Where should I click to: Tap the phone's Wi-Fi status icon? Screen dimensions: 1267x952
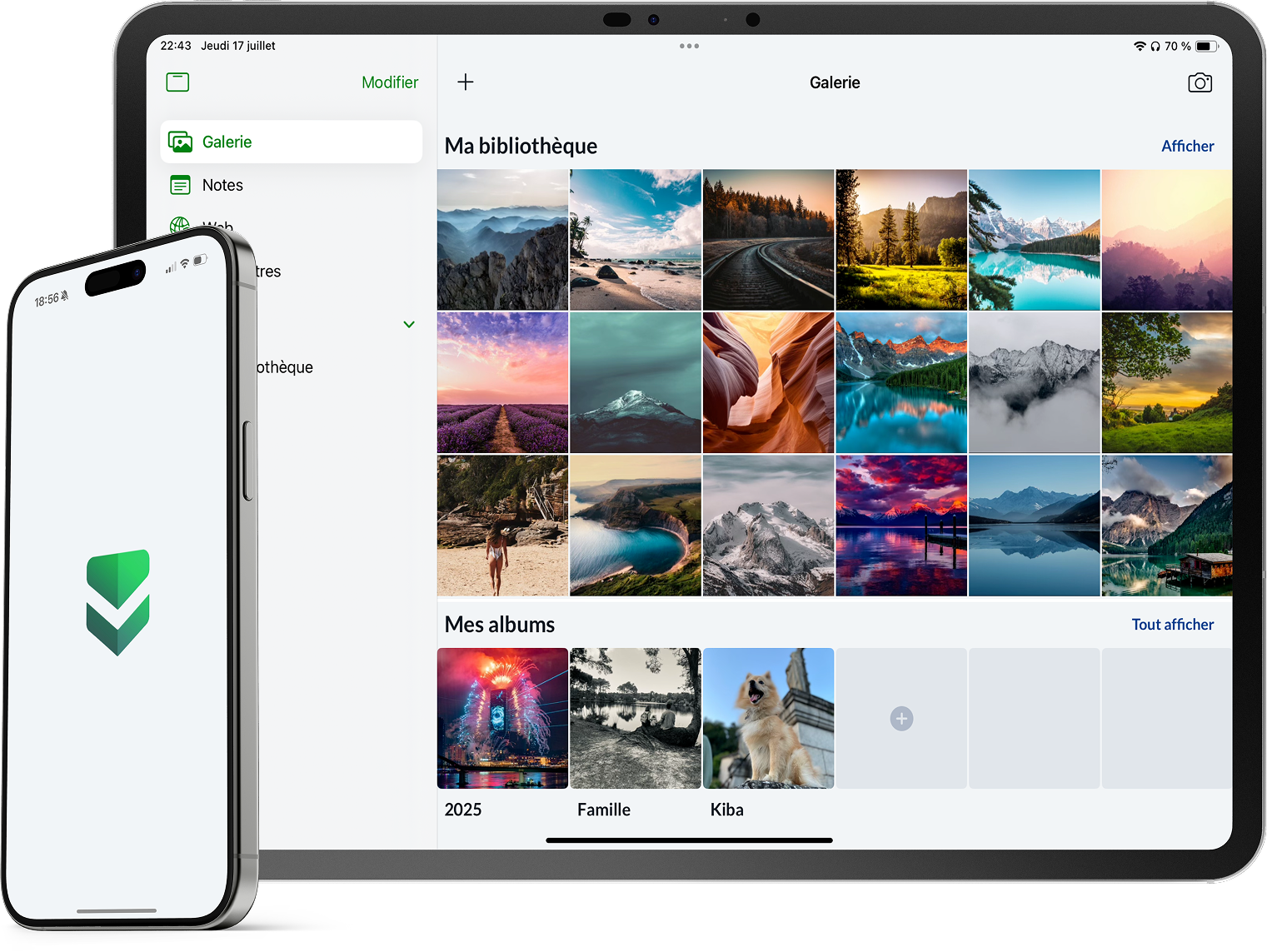click(184, 264)
